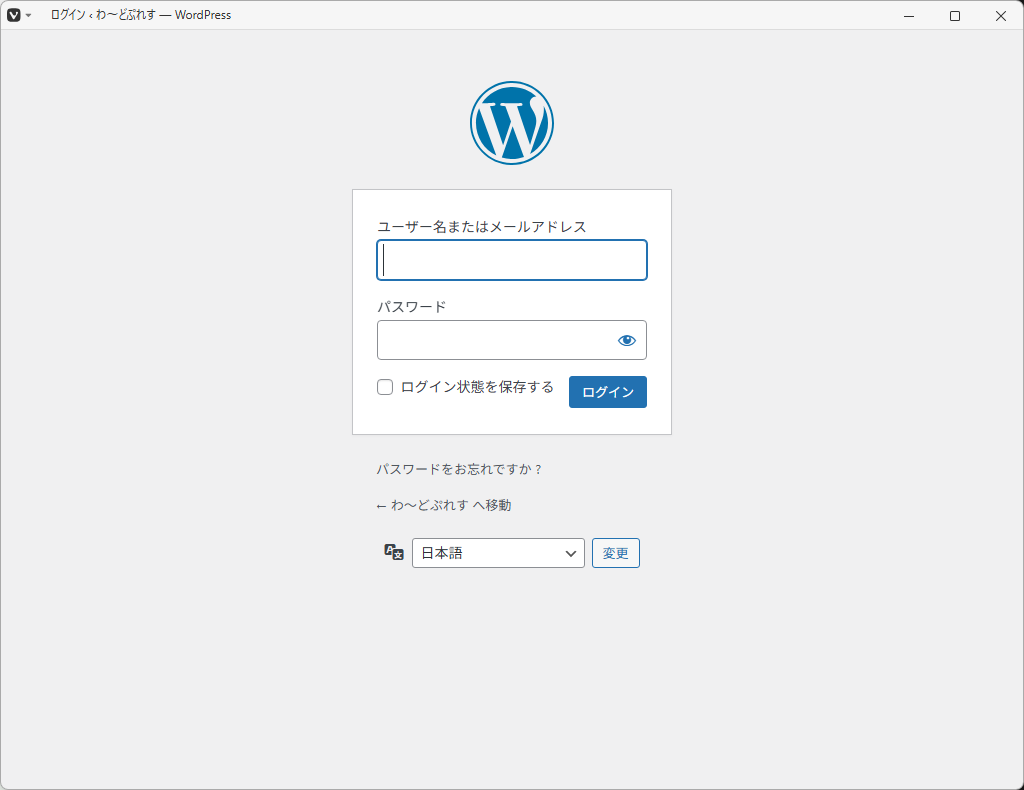Enable the ログイン状態を保存する checkbox
Image resolution: width=1024 pixels, height=790 pixels.
tap(385, 387)
